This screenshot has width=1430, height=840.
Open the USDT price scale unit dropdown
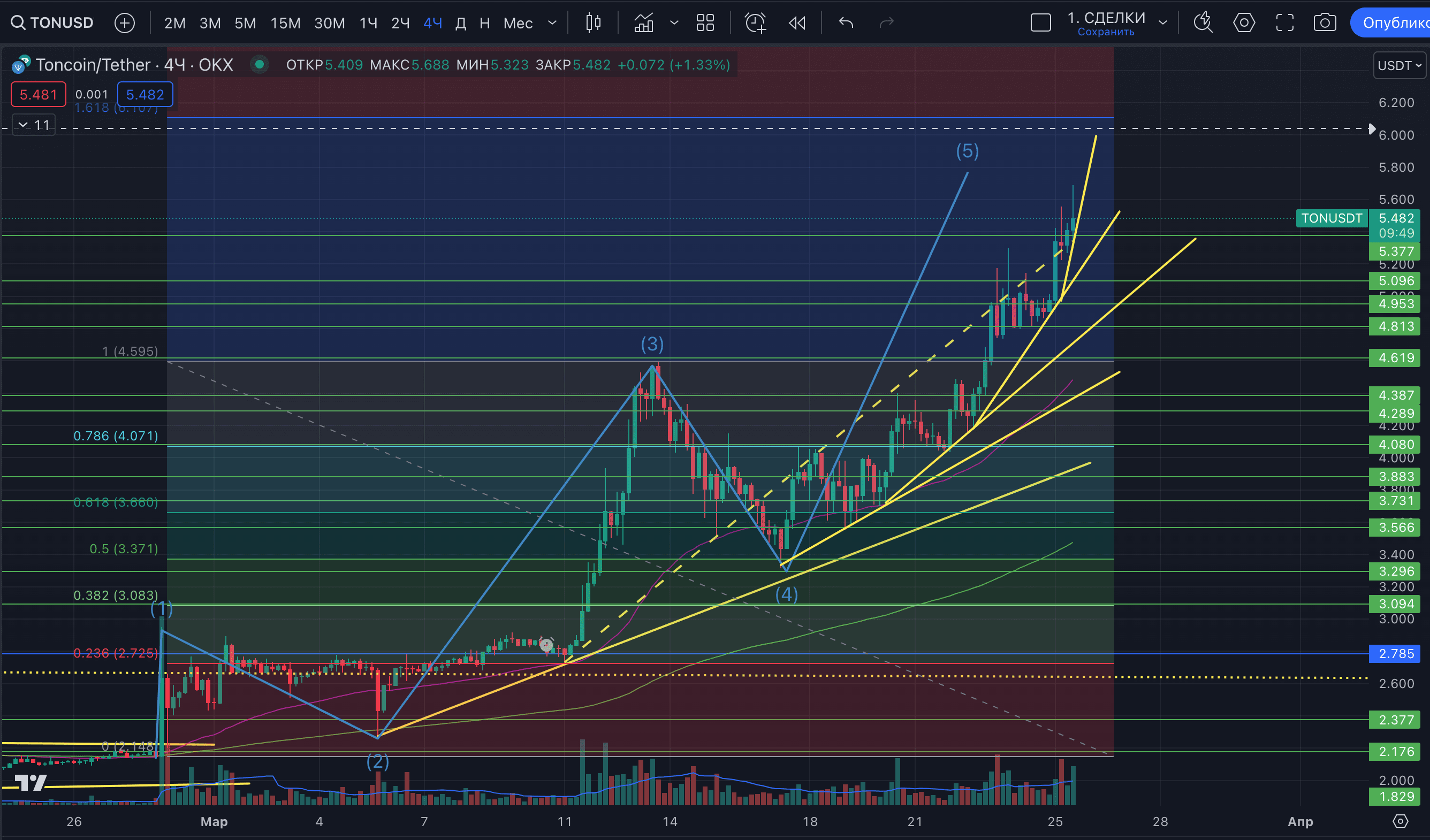1399,65
